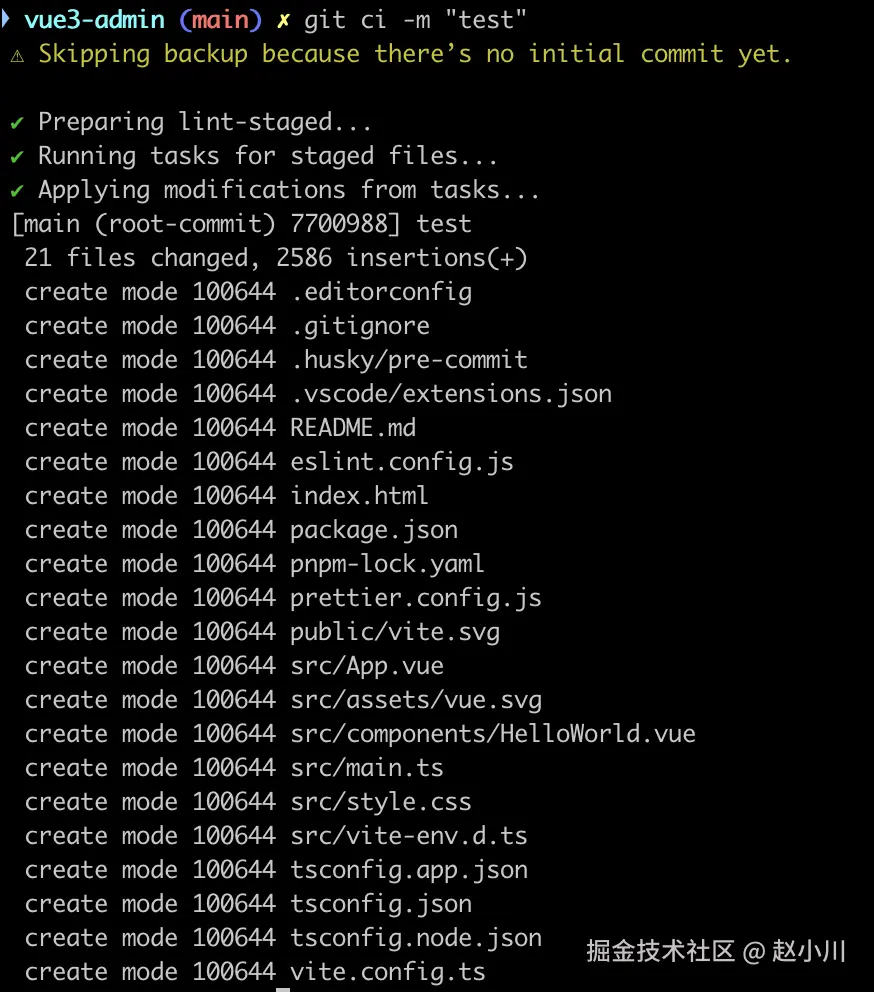The width and height of the screenshot is (874, 992).
Task: Click the eslint.config.js filename
Action: tap(402, 462)
